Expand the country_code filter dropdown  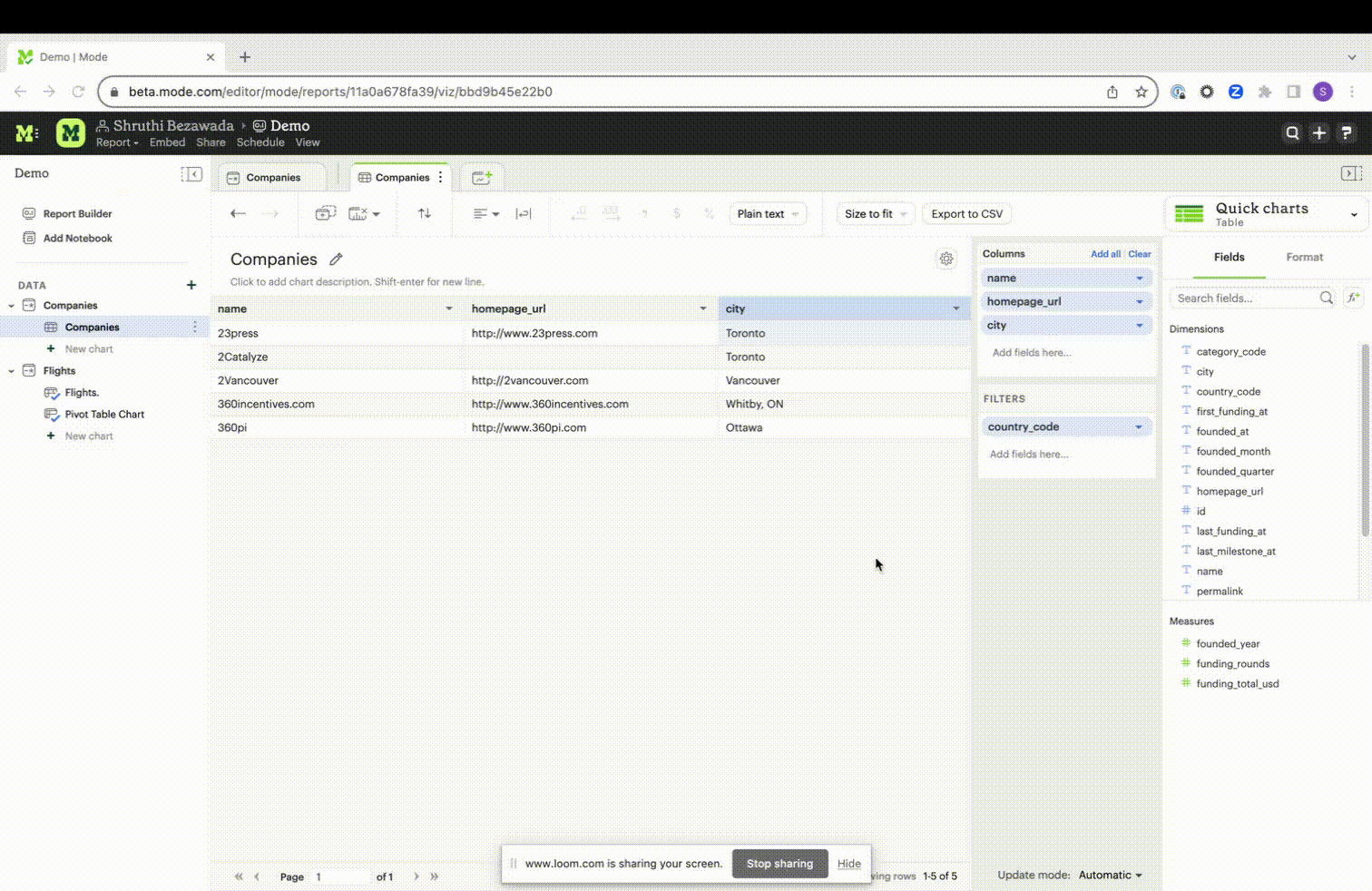point(1139,427)
